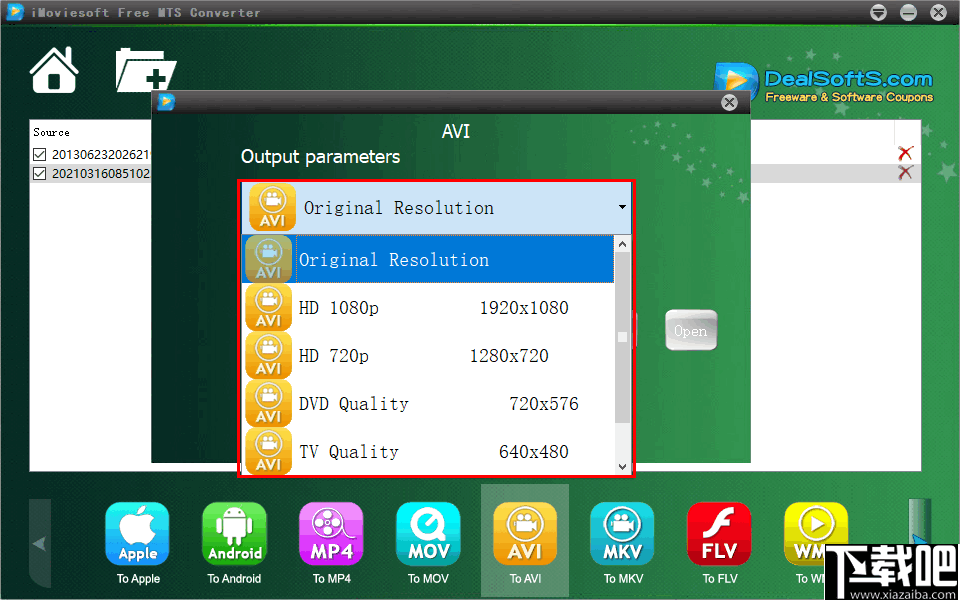Select the To Apple output format icon
This screenshot has width=960, height=600.
(137, 533)
